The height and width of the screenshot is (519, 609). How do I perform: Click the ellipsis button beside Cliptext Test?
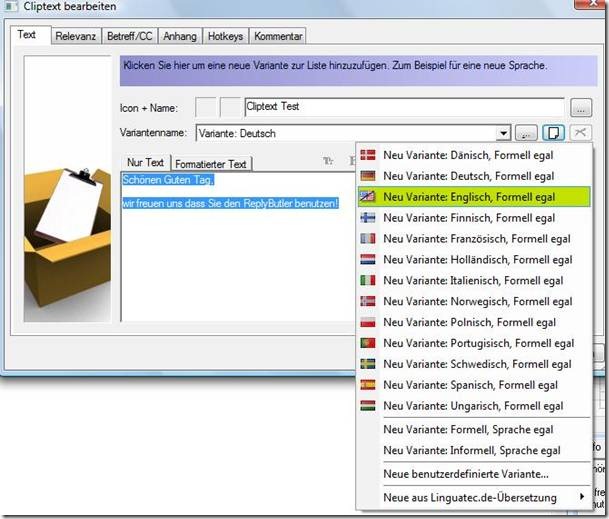click(581, 108)
